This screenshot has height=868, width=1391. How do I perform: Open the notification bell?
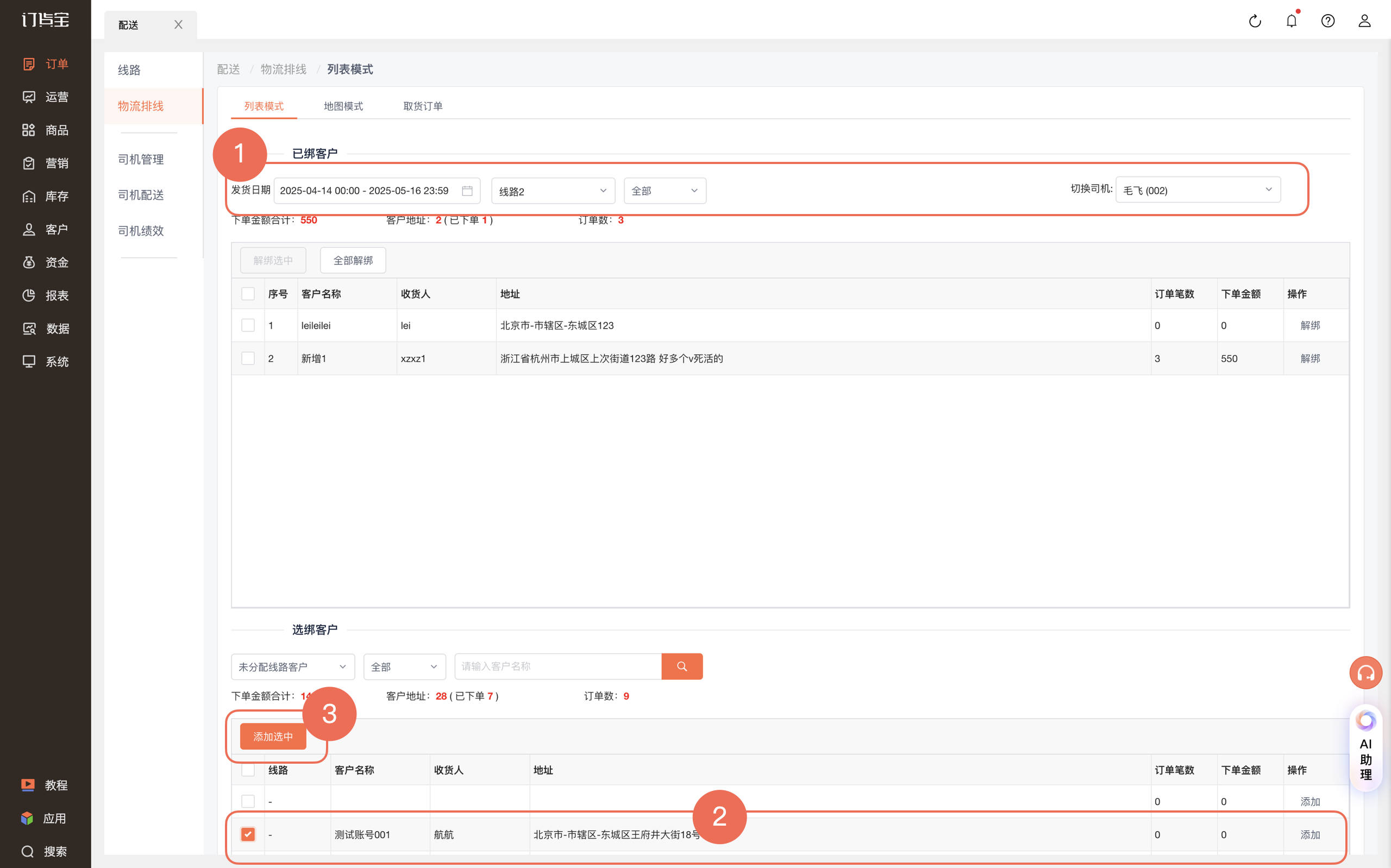[x=1291, y=21]
